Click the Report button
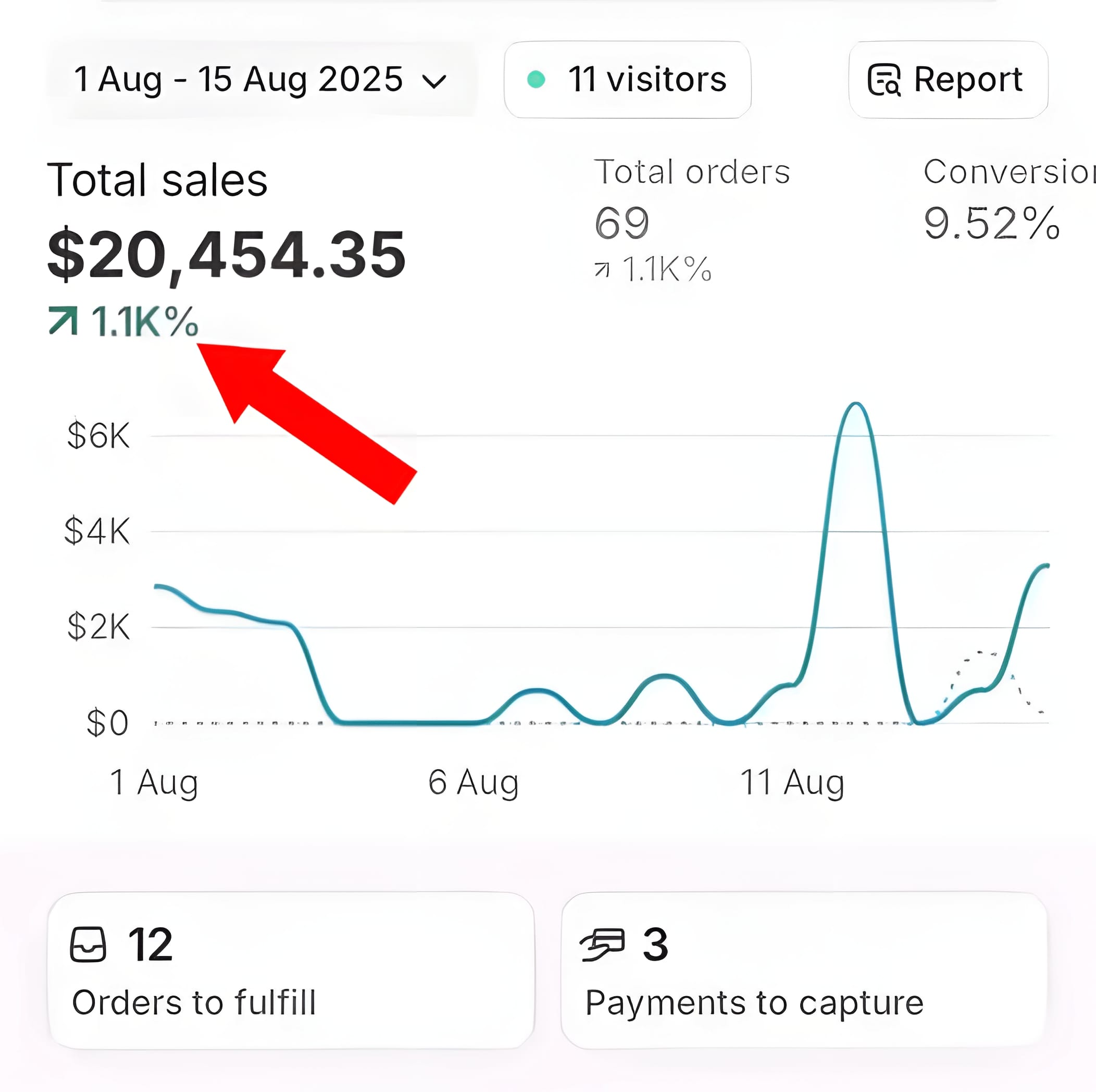This screenshot has height=1092, width=1096. point(948,79)
